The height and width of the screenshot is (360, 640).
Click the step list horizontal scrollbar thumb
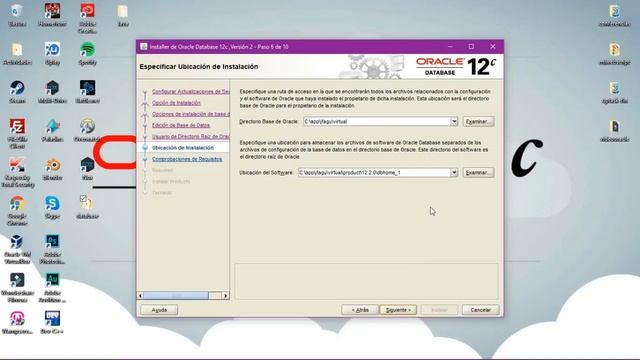(176, 296)
